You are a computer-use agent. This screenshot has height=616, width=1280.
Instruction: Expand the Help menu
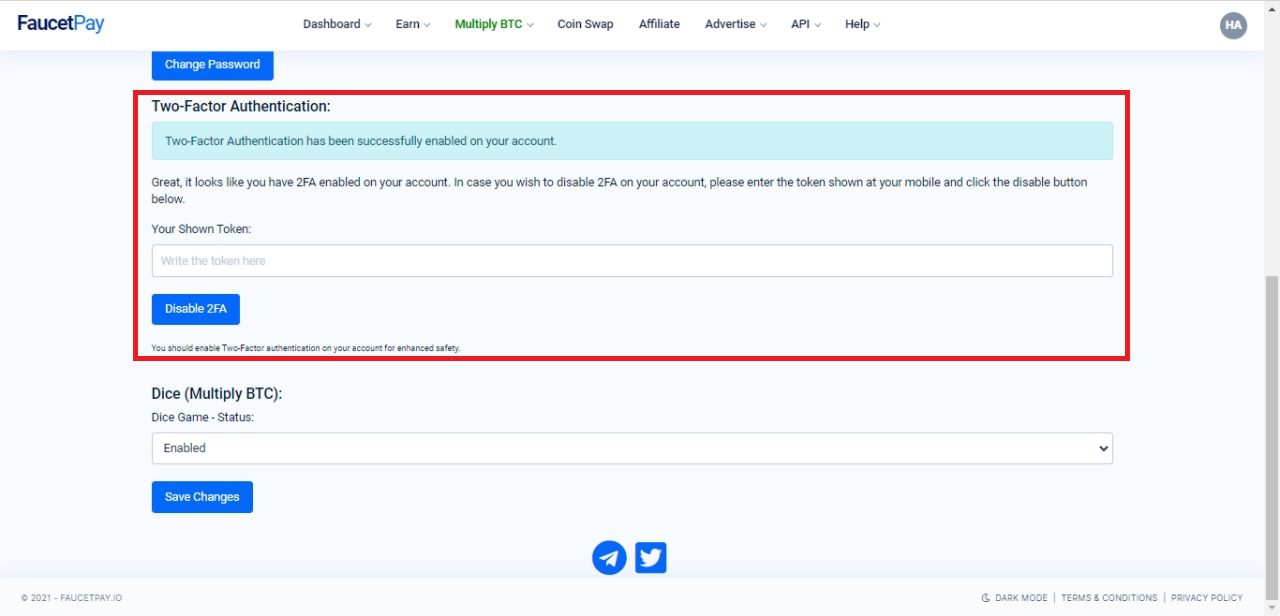point(862,24)
